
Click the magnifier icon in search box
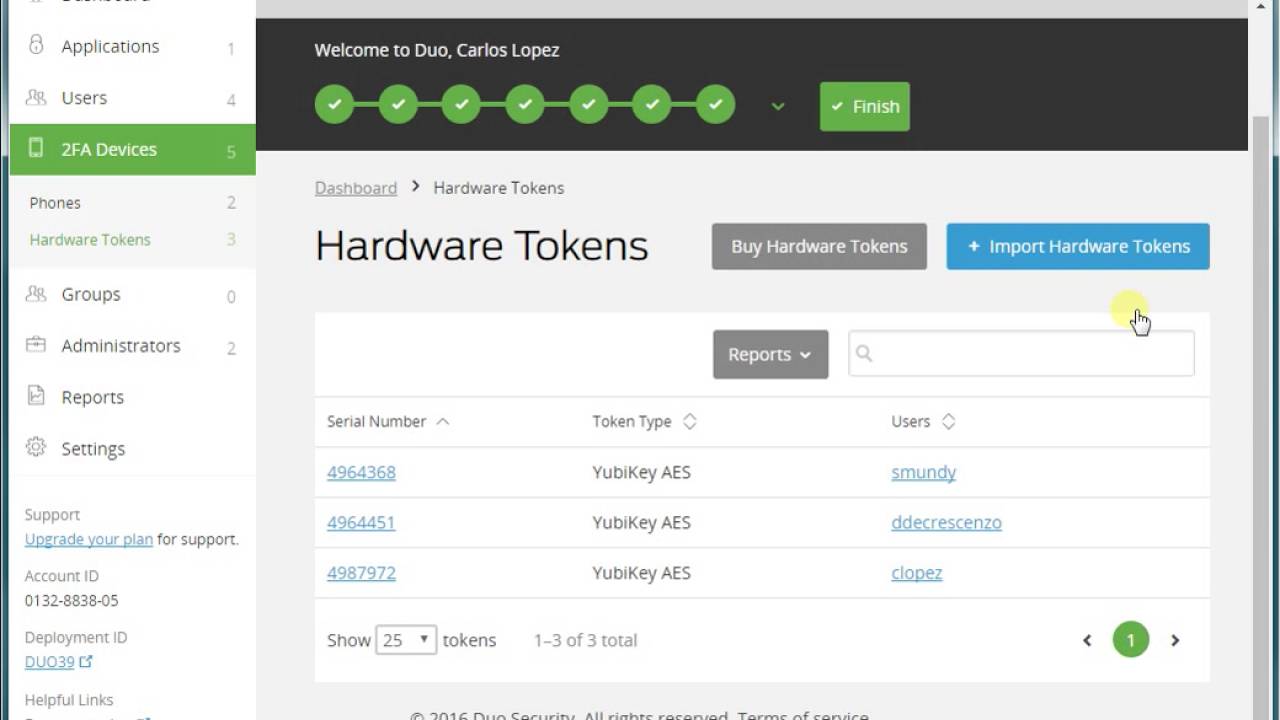(x=865, y=353)
